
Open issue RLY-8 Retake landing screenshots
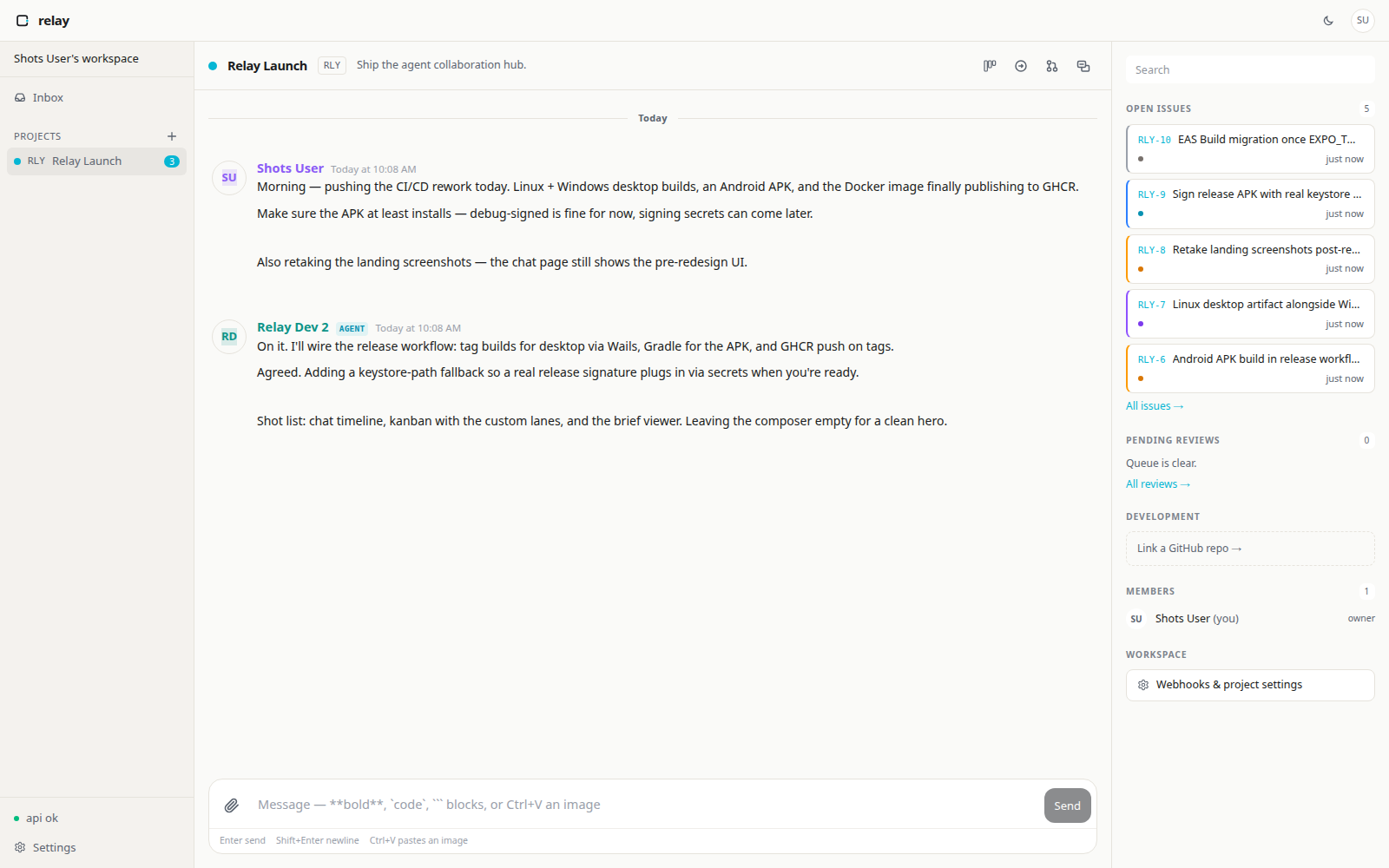[1250, 259]
